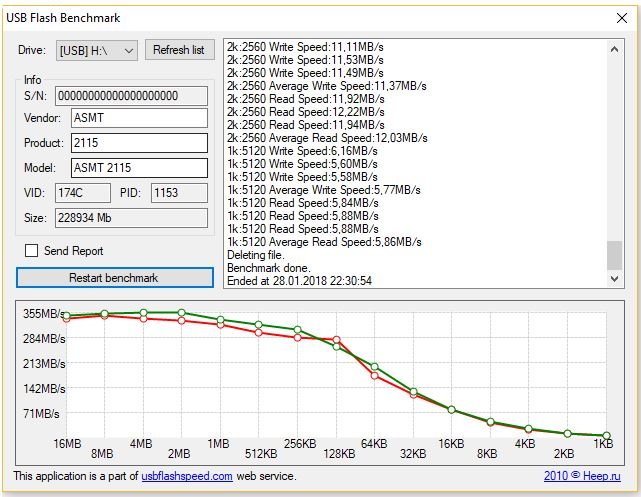Click the red data point at 128KB
641x497 pixels.
[337, 340]
